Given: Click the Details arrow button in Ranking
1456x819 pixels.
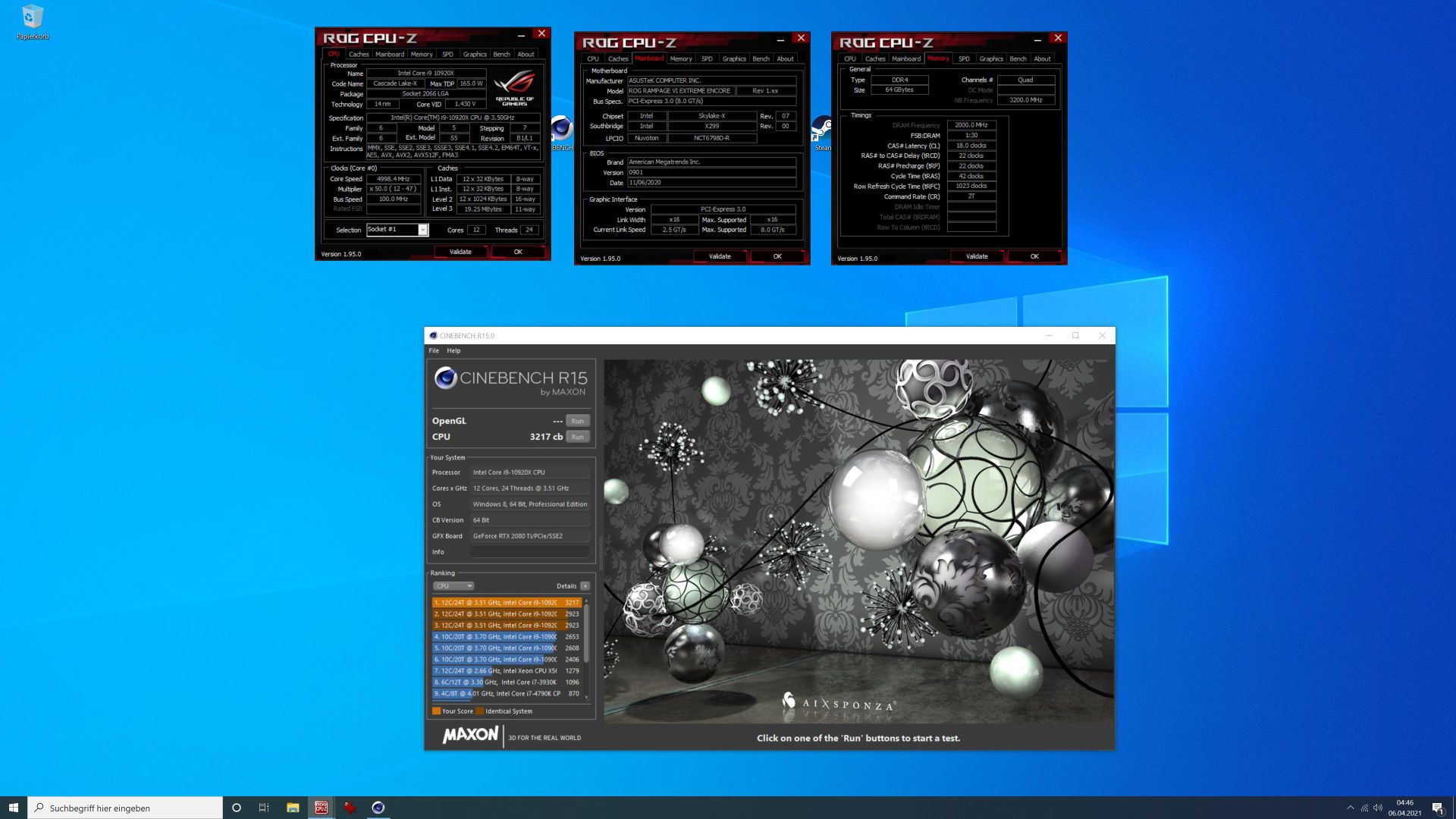Looking at the screenshot, I should [x=585, y=586].
